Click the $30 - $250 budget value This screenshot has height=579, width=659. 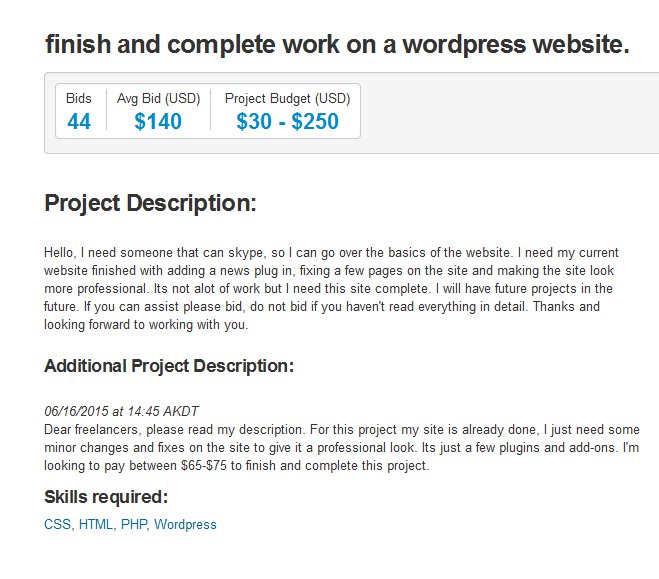[x=287, y=121]
